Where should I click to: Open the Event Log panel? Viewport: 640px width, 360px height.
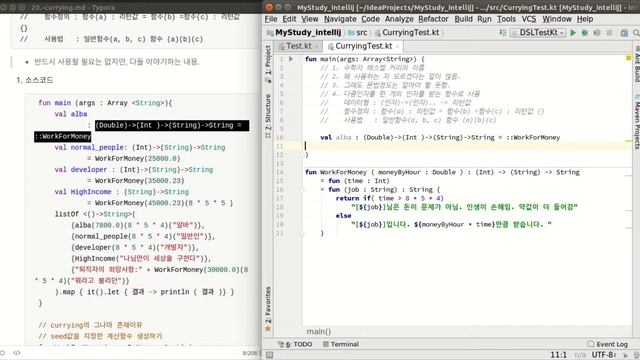(x=607, y=344)
